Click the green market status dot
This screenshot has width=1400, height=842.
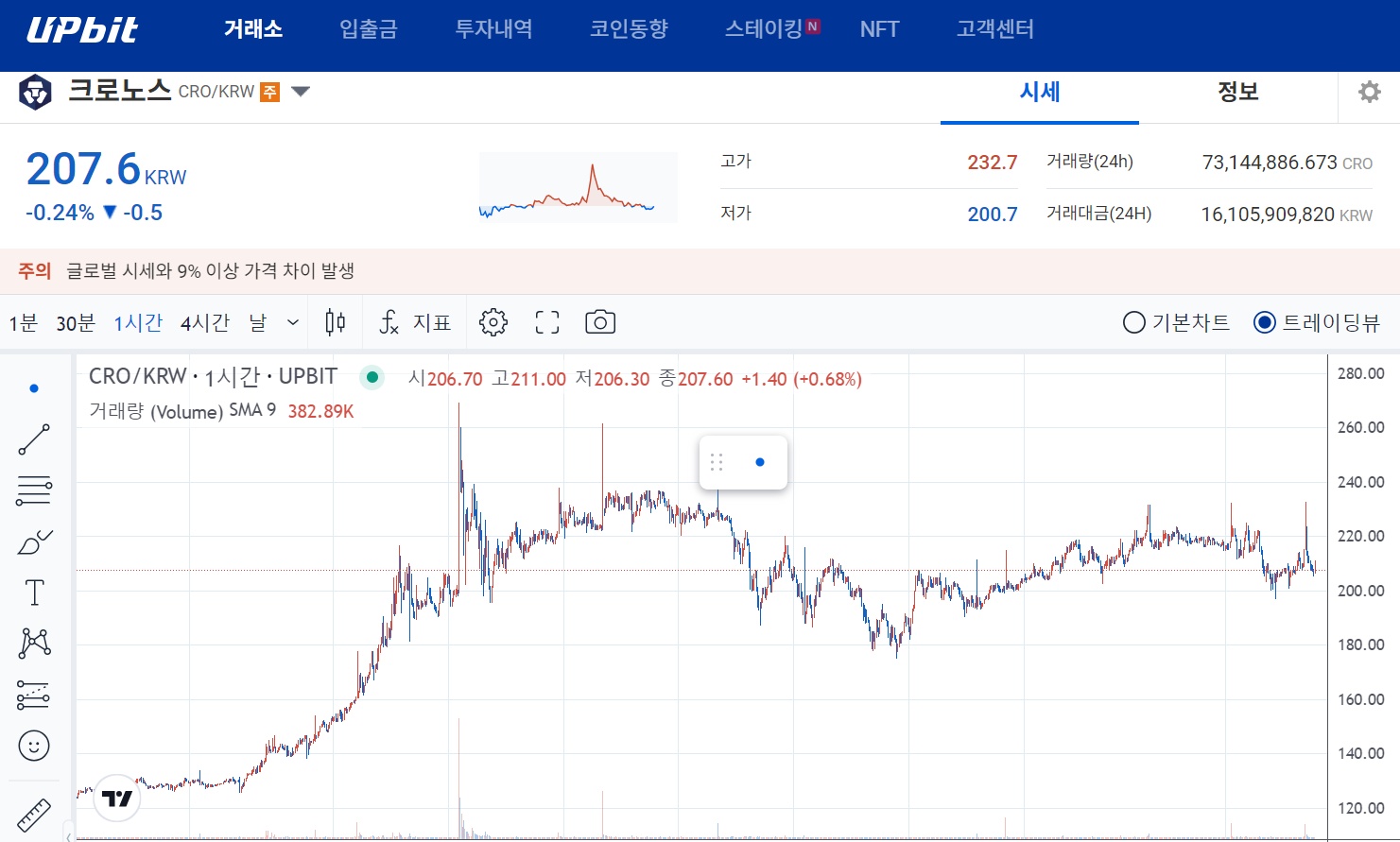tap(372, 378)
